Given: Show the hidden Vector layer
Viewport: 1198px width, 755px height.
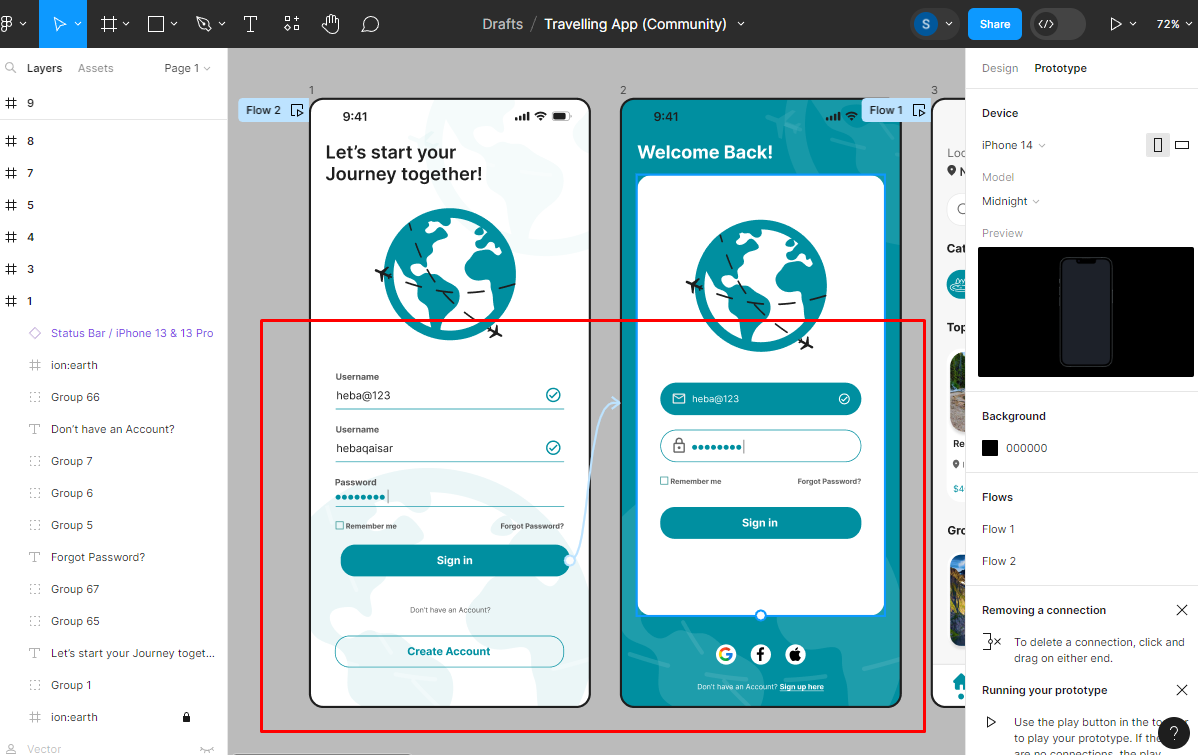Looking at the screenshot, I should (206, 750).
